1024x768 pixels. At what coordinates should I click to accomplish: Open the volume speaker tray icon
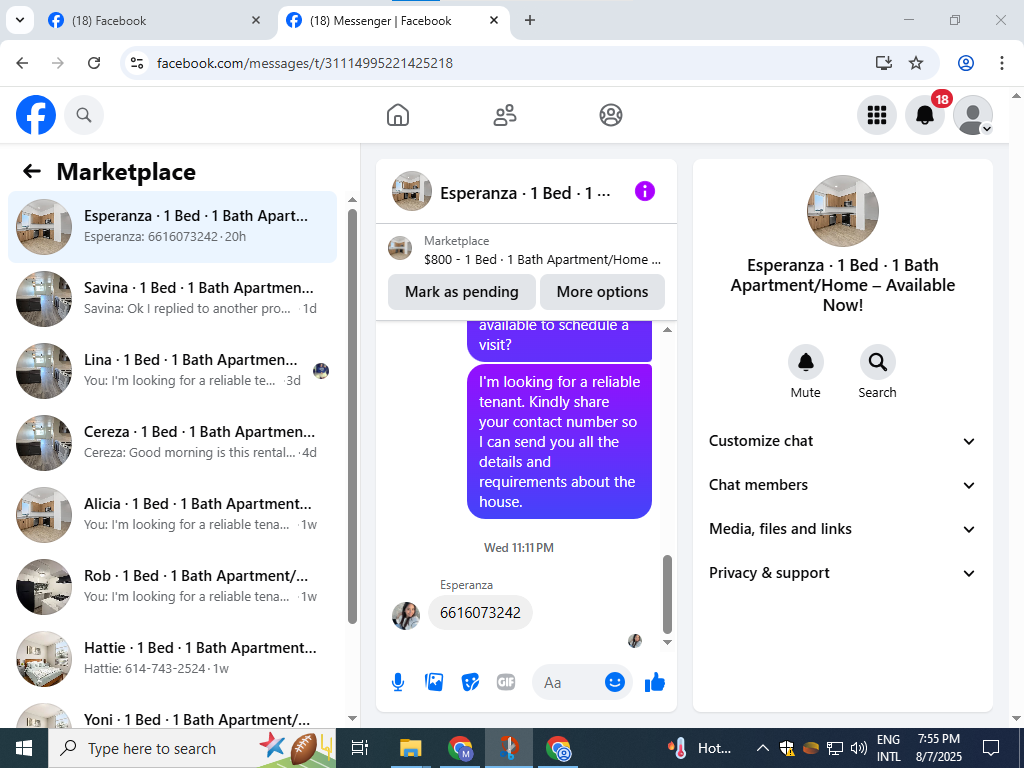[859, 748]
